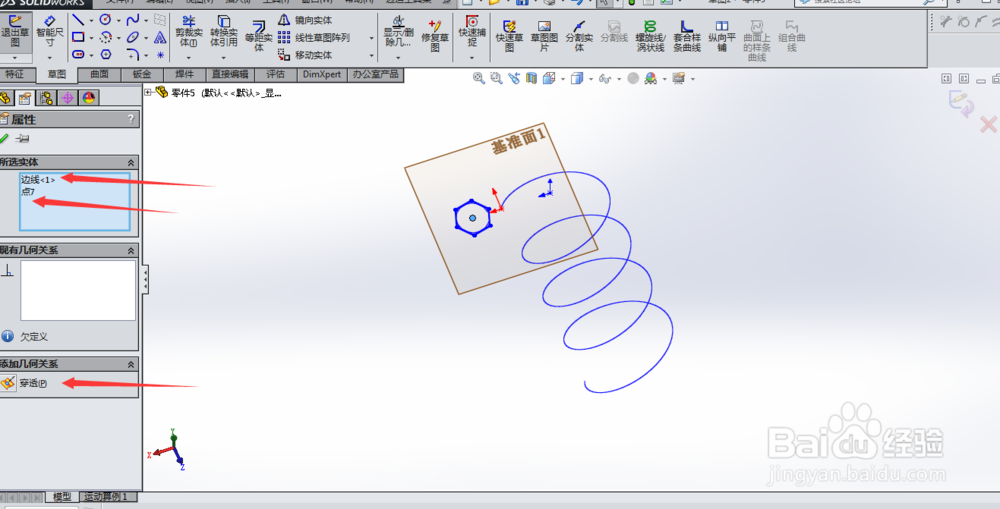Screen dimensions: 1000x509
Task: Select the sketch Text (A) tool
Action: click(160, 38)
